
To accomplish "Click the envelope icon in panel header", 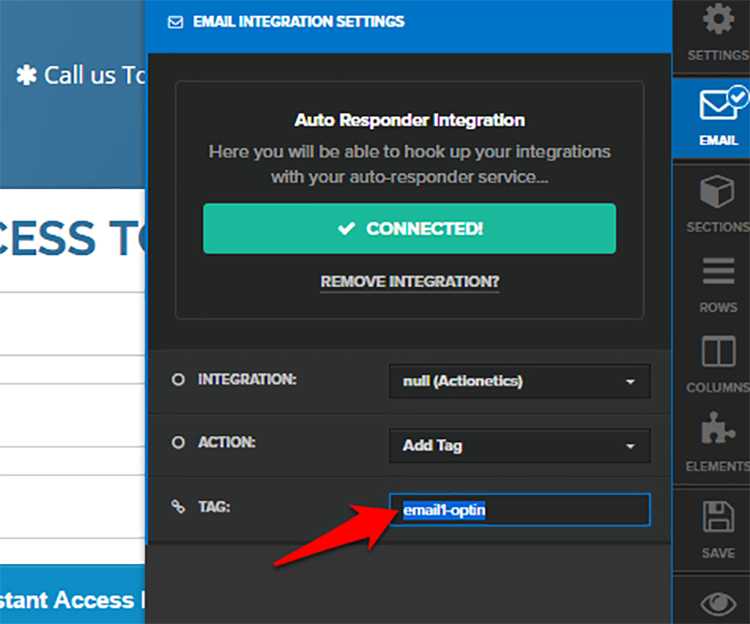I will (176, 22).
